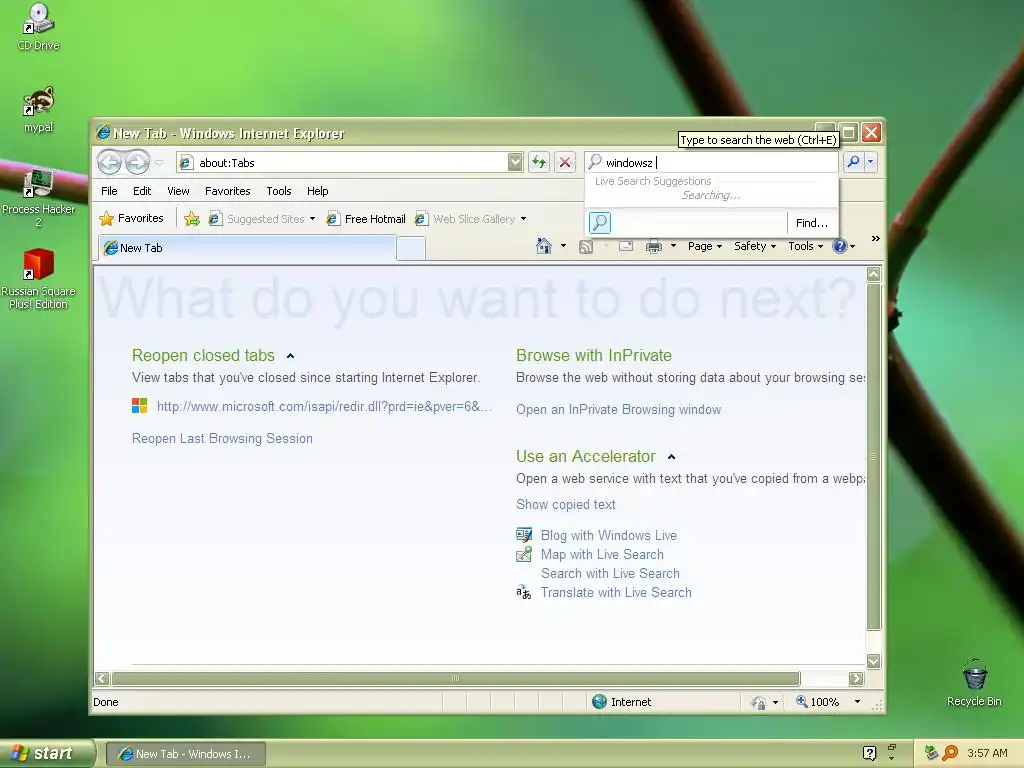Screen dimensions: 1024x768
Task: Click the Start button
Action: pos(47,753)
